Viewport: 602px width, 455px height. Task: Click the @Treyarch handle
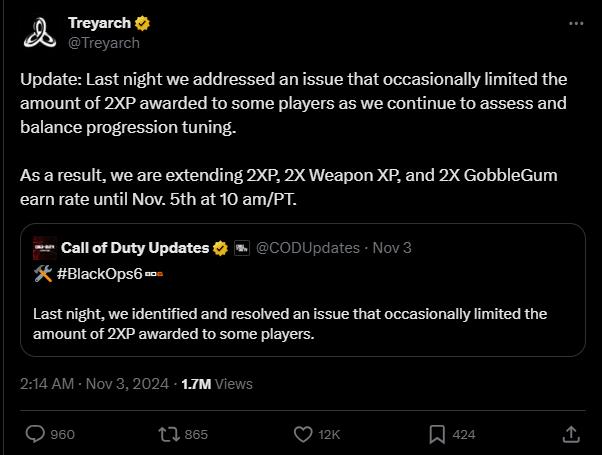[x=104, y=43]
